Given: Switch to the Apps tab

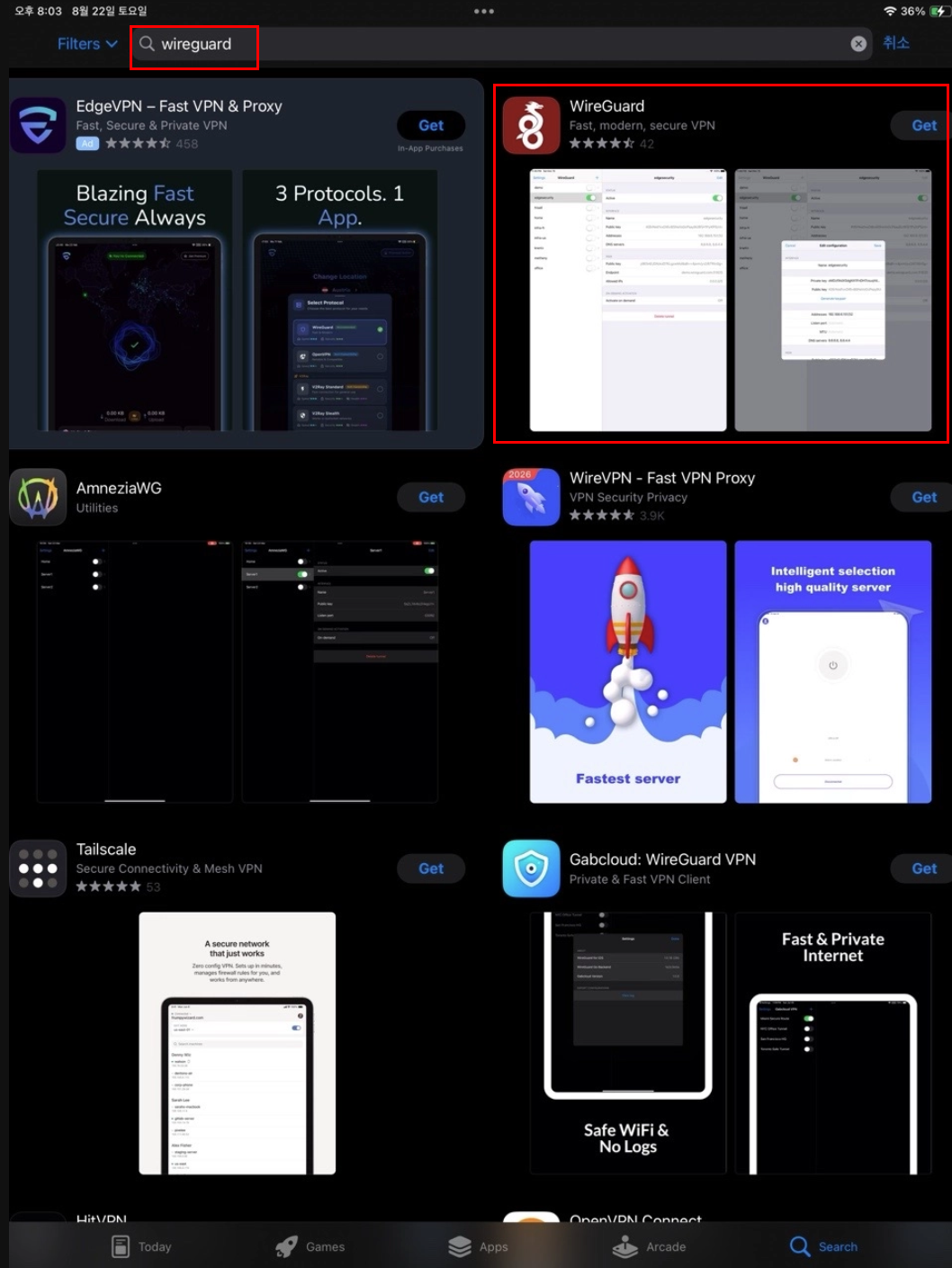Looking at the screenshot, I should [478, 1246].
